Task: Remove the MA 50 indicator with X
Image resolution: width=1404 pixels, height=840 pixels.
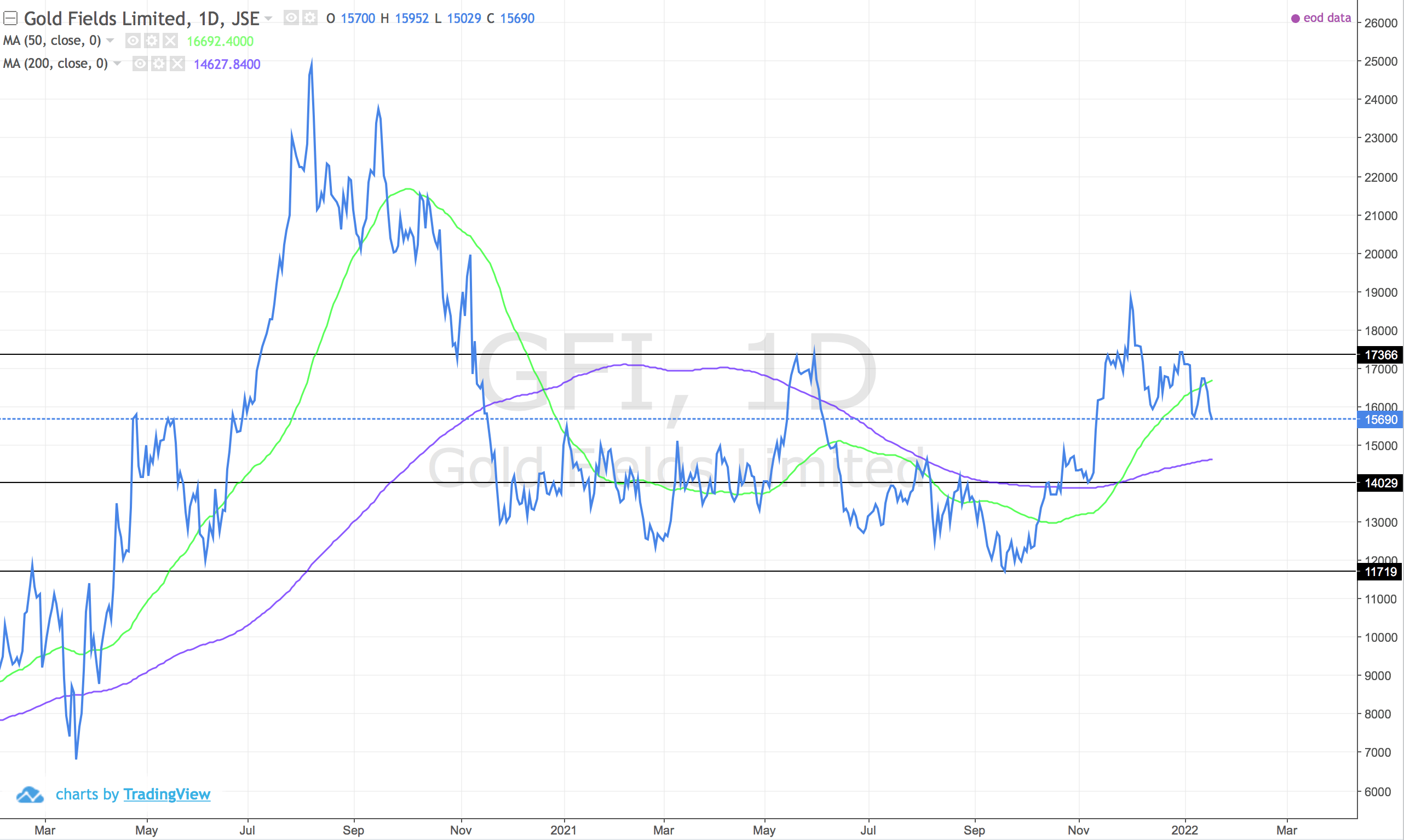Action: [170, 41]
